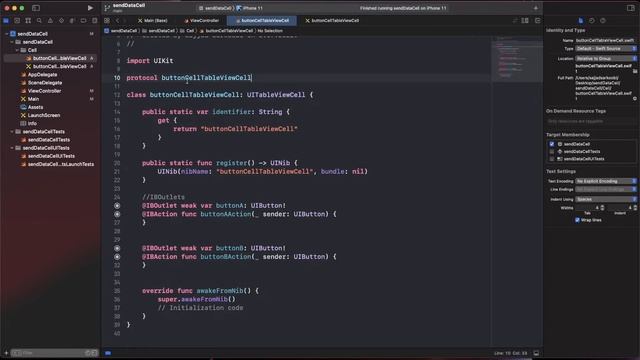The image size is (640, 360).
Task: Select the buttonCellTableViewCell swift tab
Action: click(x=262, y=20)
